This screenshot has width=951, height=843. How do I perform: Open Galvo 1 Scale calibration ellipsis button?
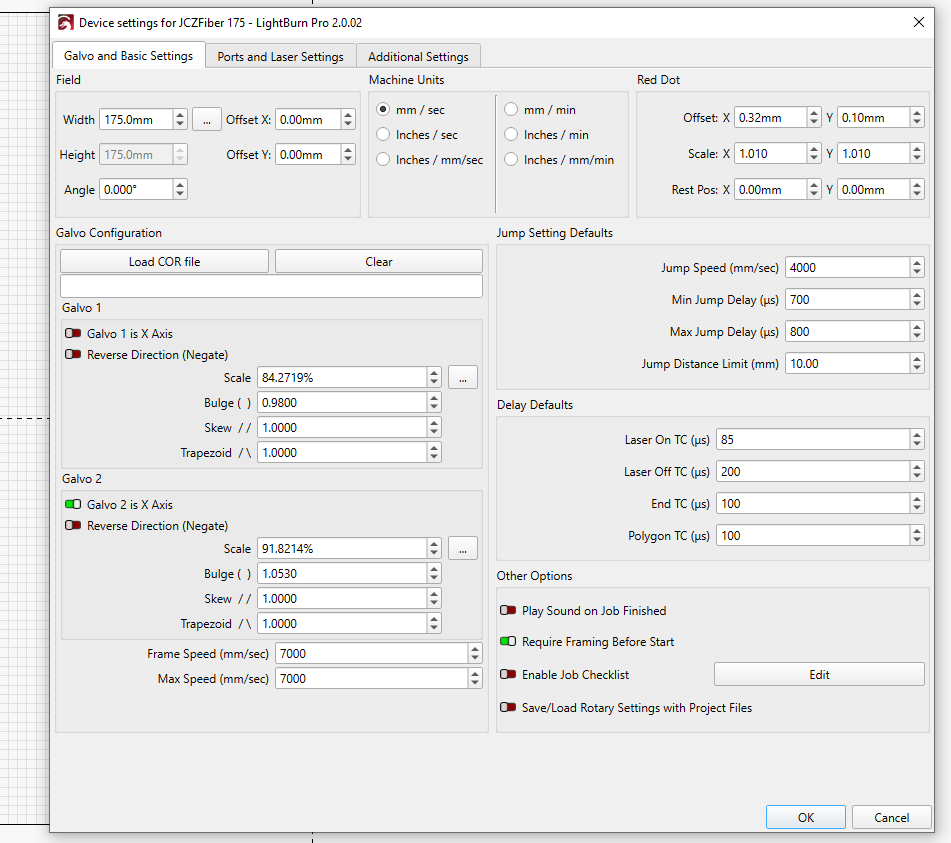point(462,377)
